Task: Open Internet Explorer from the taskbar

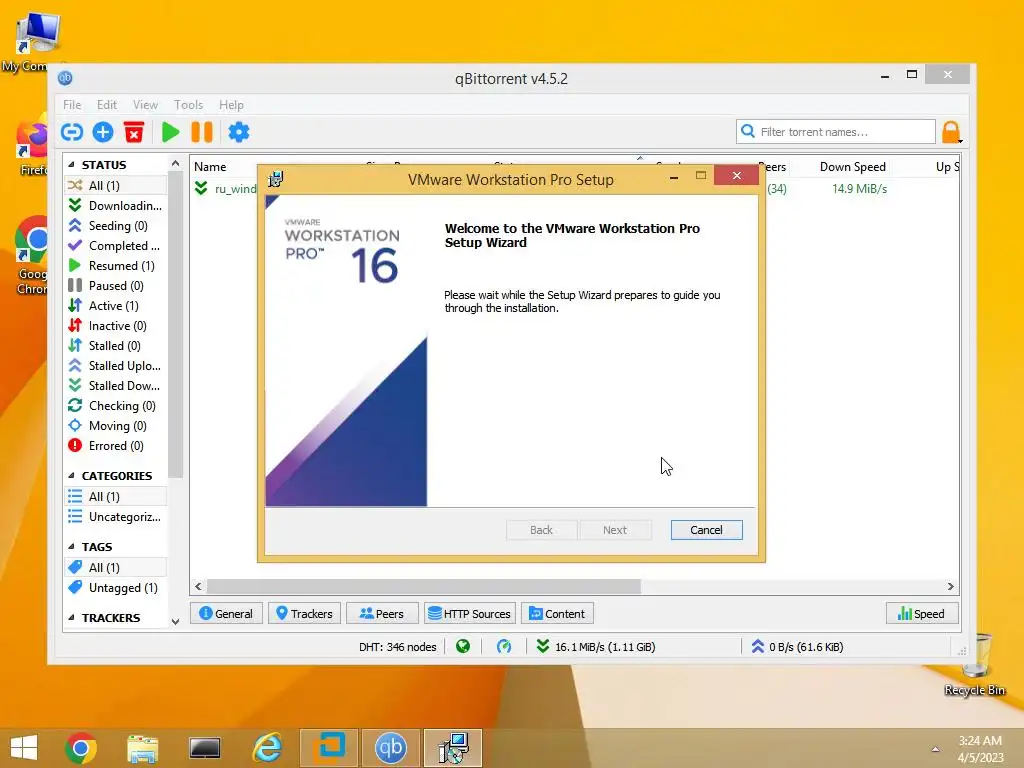Action: point(267,748)
